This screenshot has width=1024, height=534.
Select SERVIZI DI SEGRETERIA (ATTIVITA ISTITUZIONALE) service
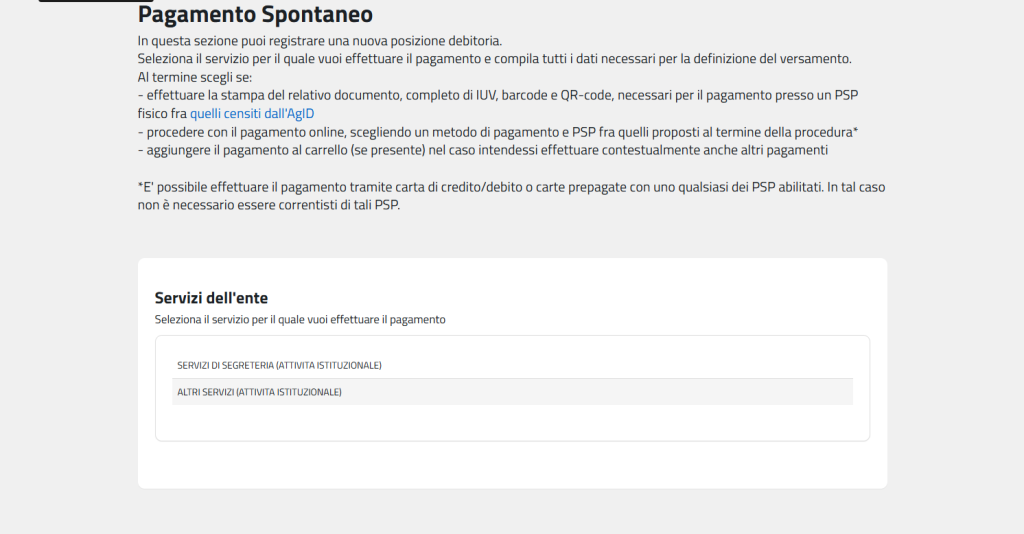(279, 365)
